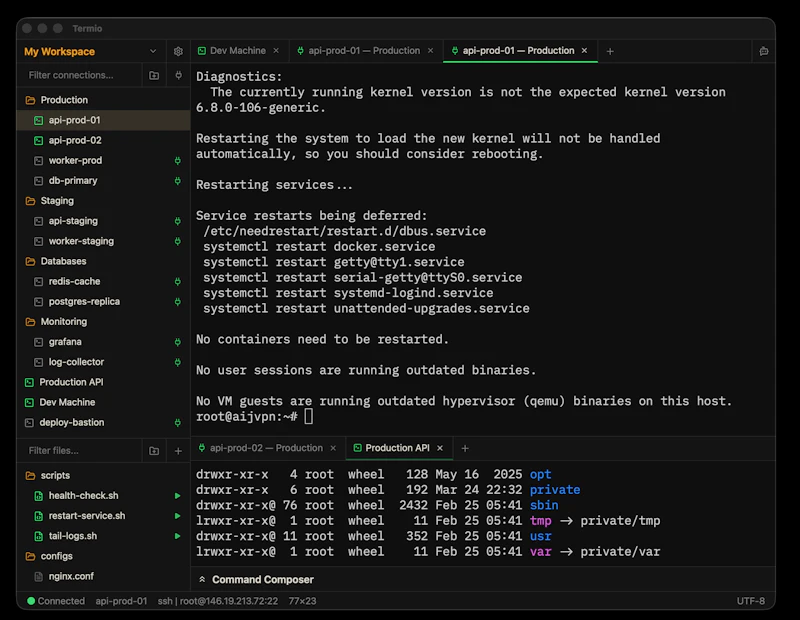Click the Connected status indicator

pyautogui.click(x=56, y=601)
